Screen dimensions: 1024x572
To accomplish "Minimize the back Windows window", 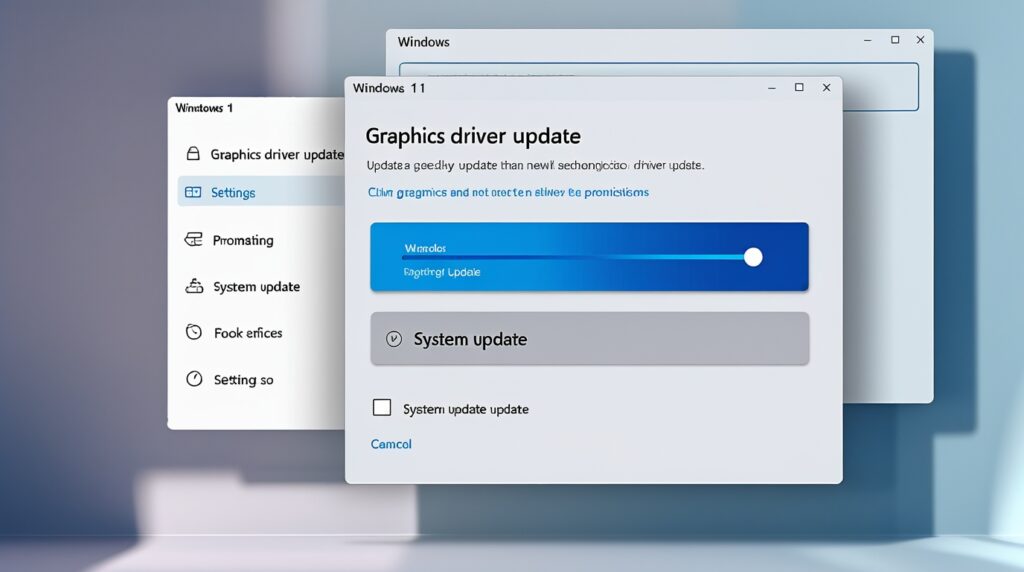I will click(867, 40).
